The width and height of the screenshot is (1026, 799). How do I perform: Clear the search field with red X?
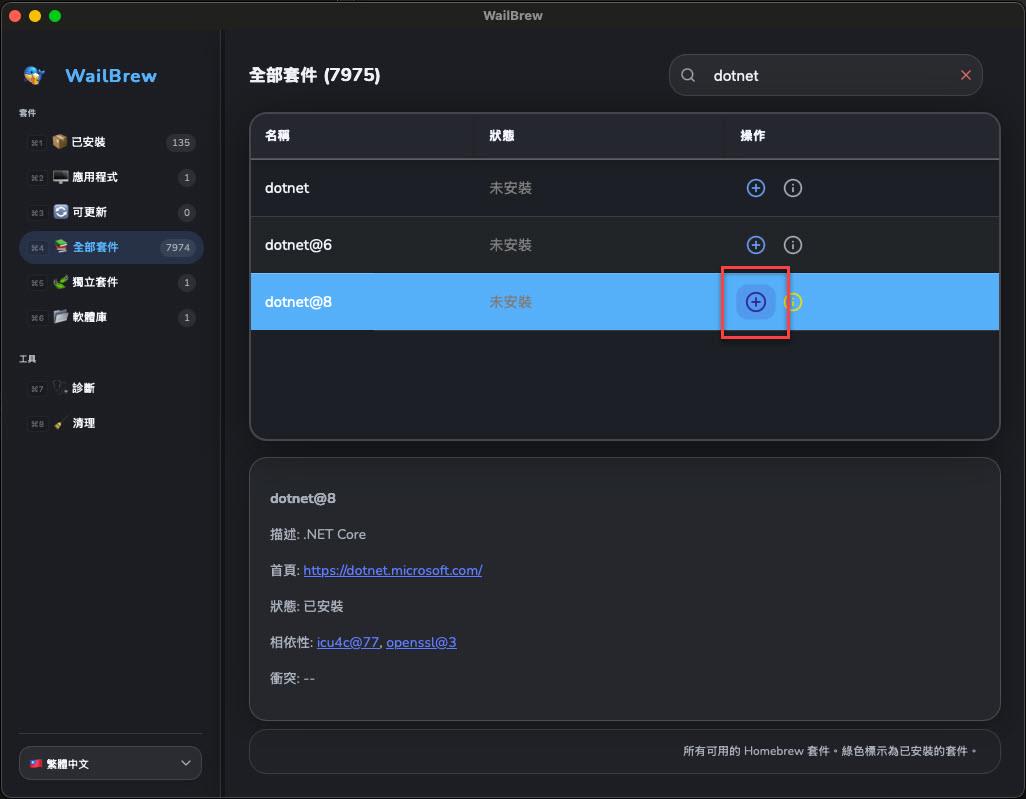(965, 75)
